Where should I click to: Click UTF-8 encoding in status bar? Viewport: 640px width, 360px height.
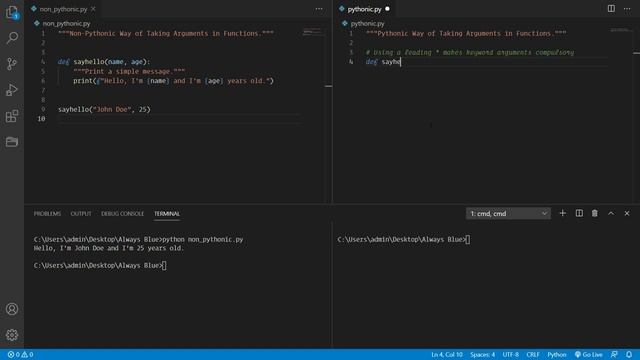click(511, 354)
